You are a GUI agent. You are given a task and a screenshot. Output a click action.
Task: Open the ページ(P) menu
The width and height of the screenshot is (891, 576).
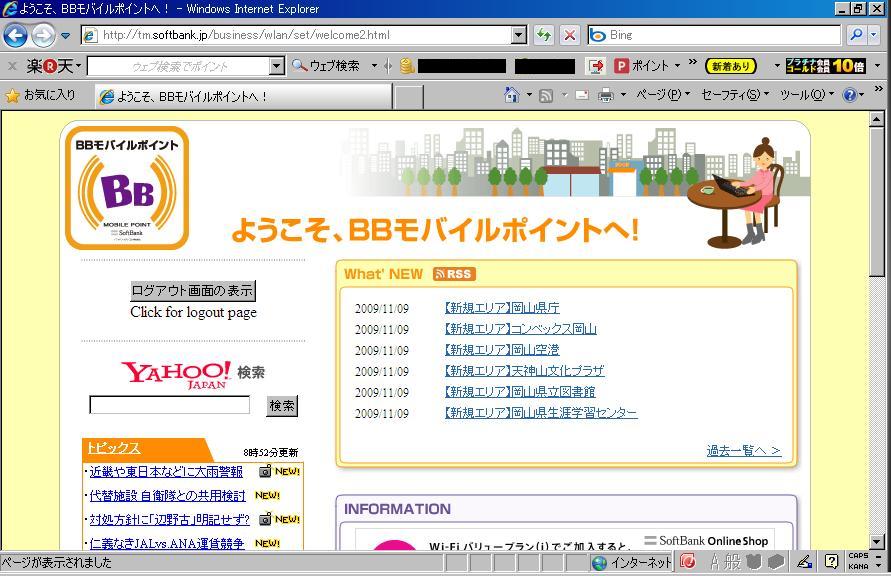click(x=663, y=95)
